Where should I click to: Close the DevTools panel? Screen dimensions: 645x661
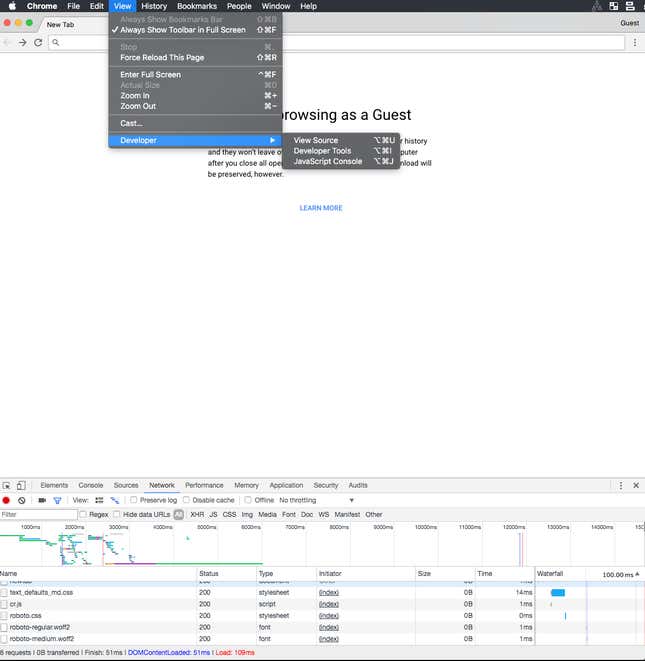[636, 485]
